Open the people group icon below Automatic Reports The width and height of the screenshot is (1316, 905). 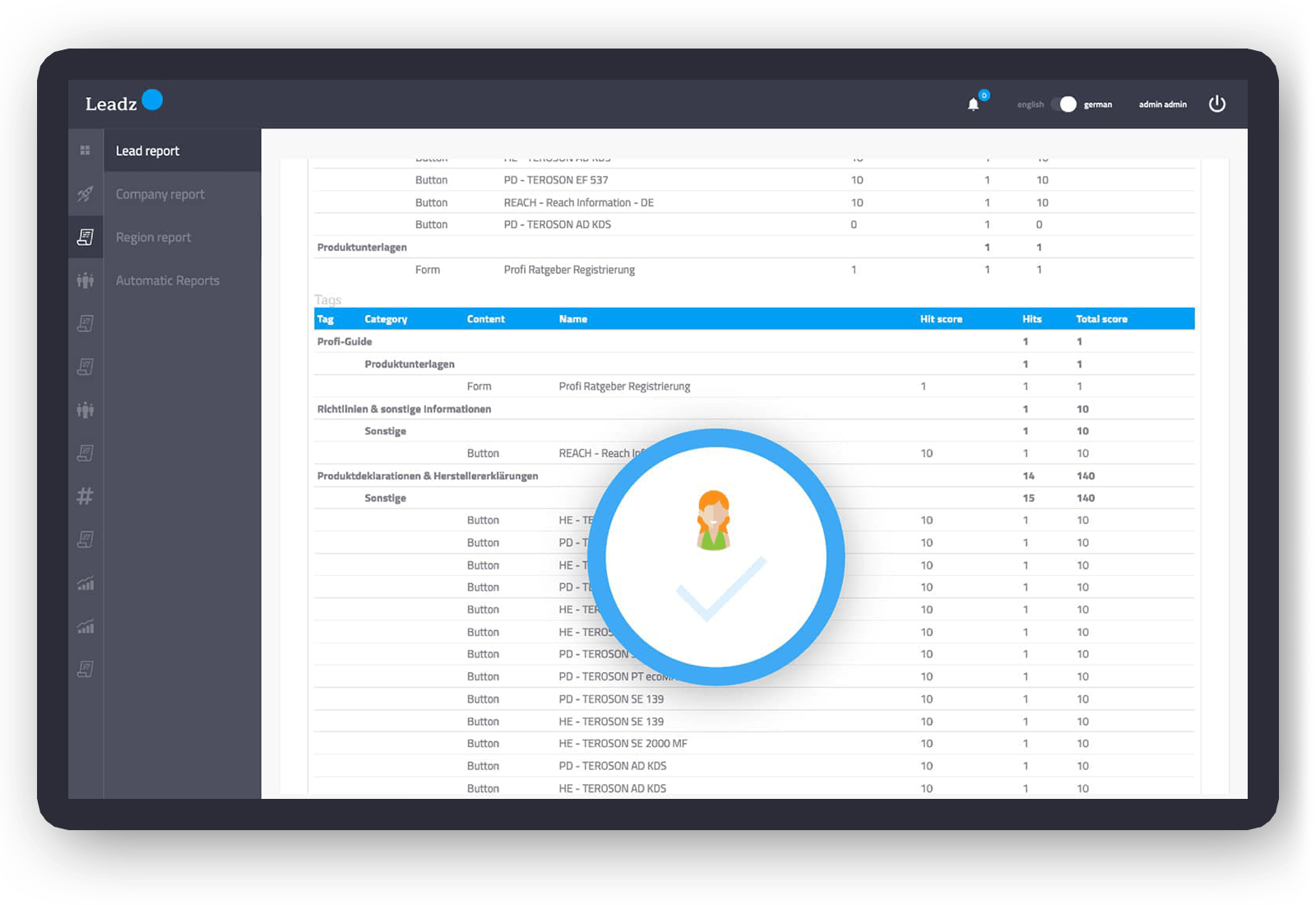[x=86, y=281]
